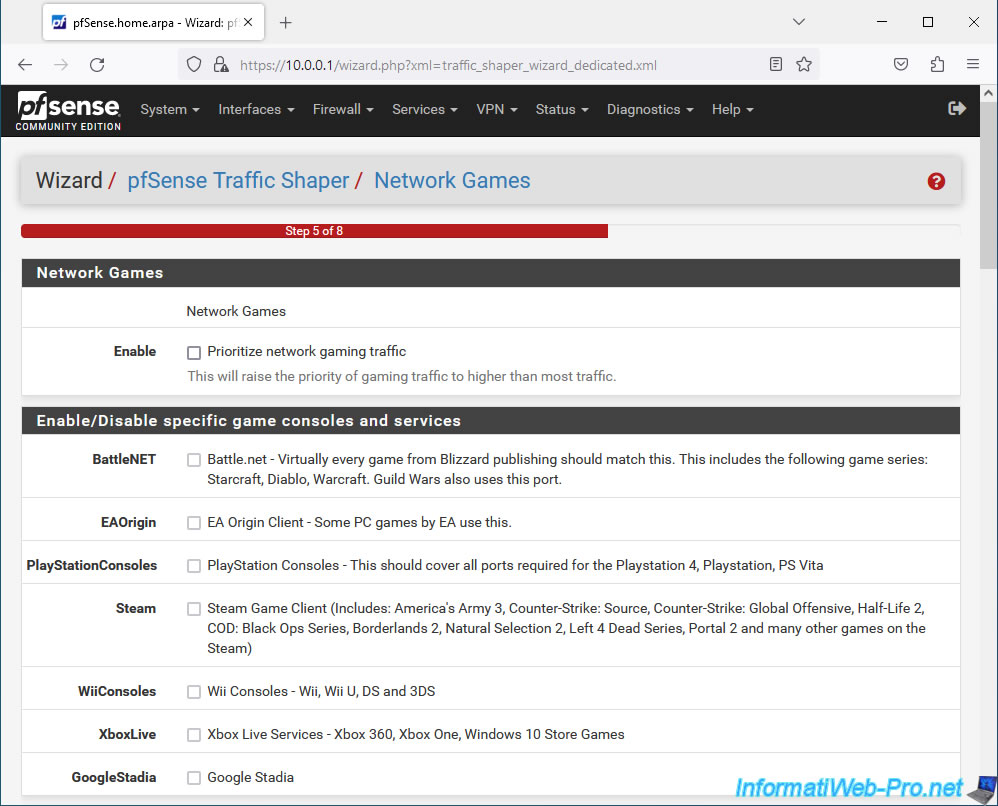Screen dimensions: 998x806
Task: Click 'Xbox Live Services - Xbox 360' description
Action: pyautogui.click(x=416, y=735)
